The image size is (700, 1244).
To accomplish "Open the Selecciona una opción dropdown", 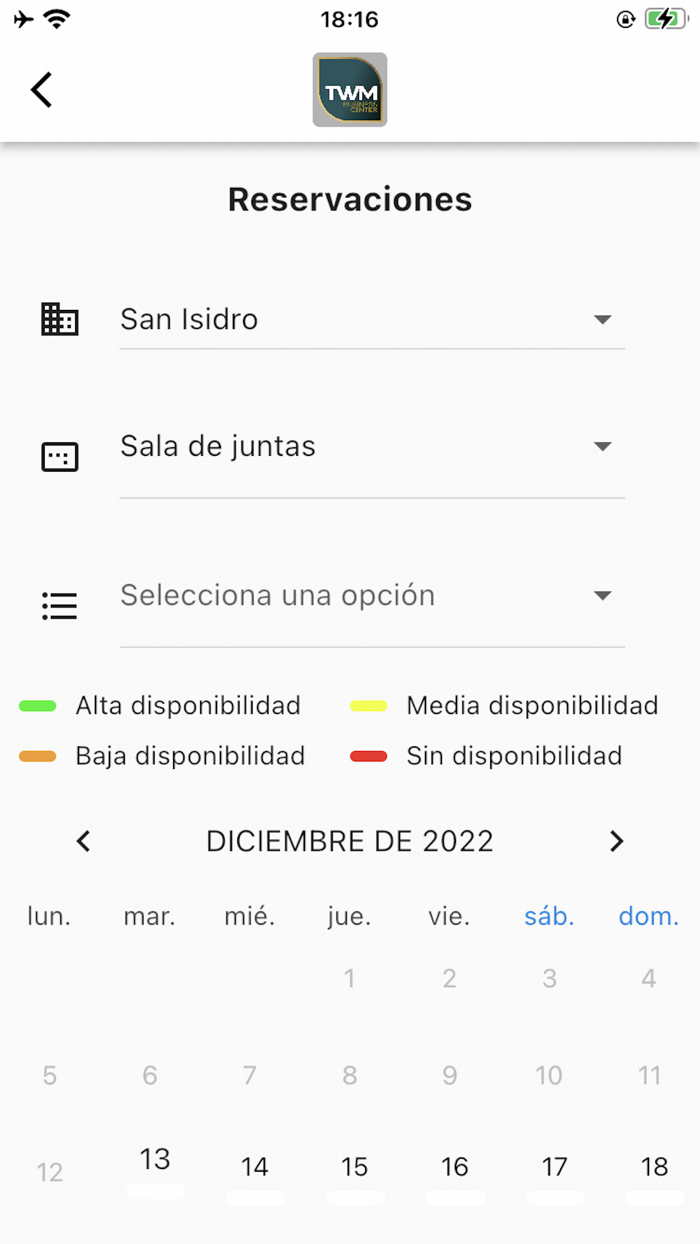I will point(372,596).
